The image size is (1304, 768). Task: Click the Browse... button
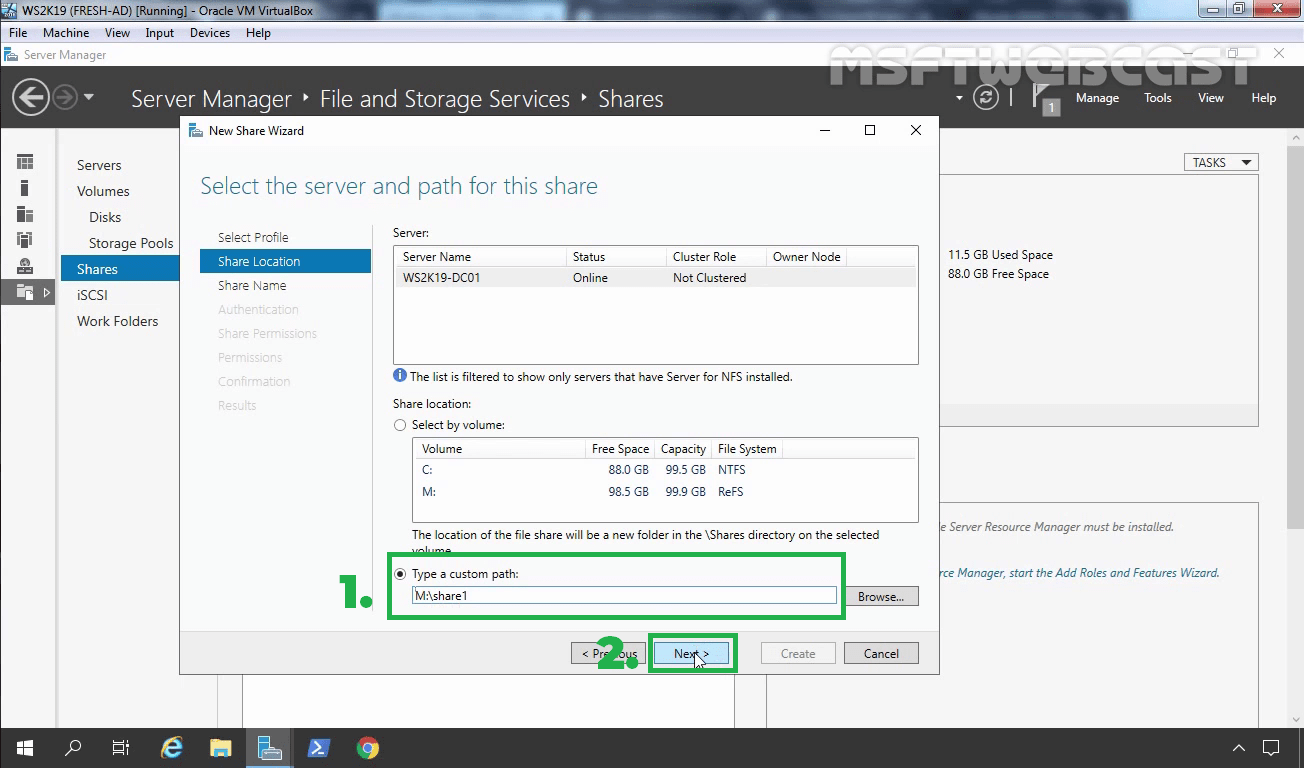pos(880,596)
